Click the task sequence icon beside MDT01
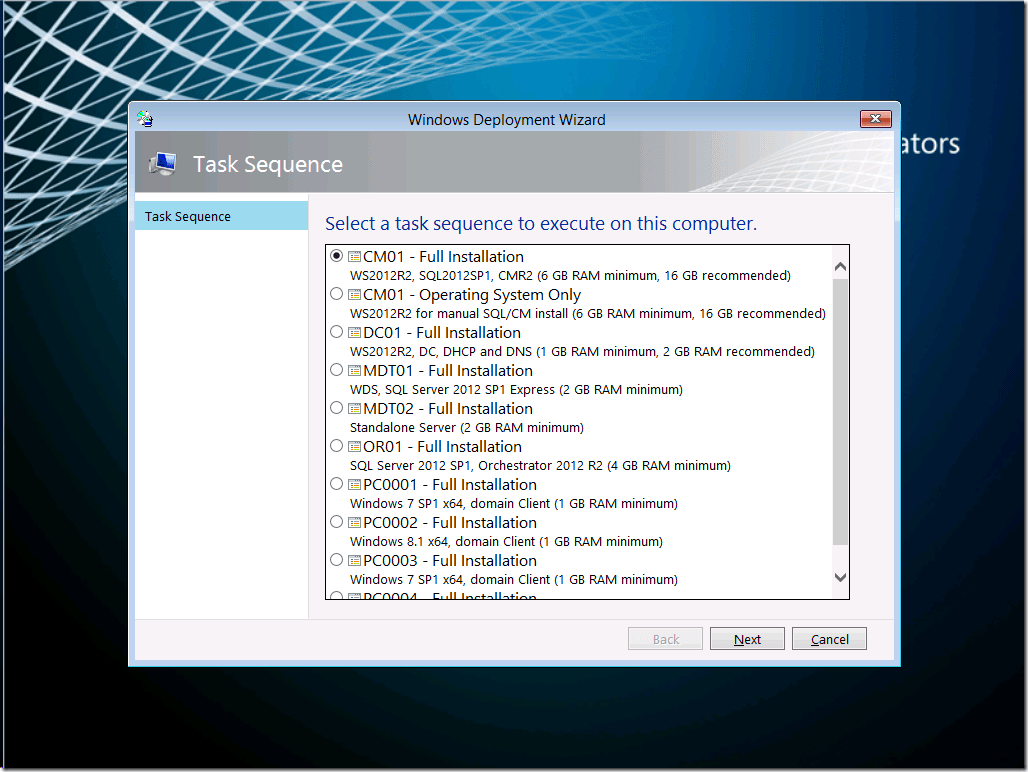 point(355,370)
